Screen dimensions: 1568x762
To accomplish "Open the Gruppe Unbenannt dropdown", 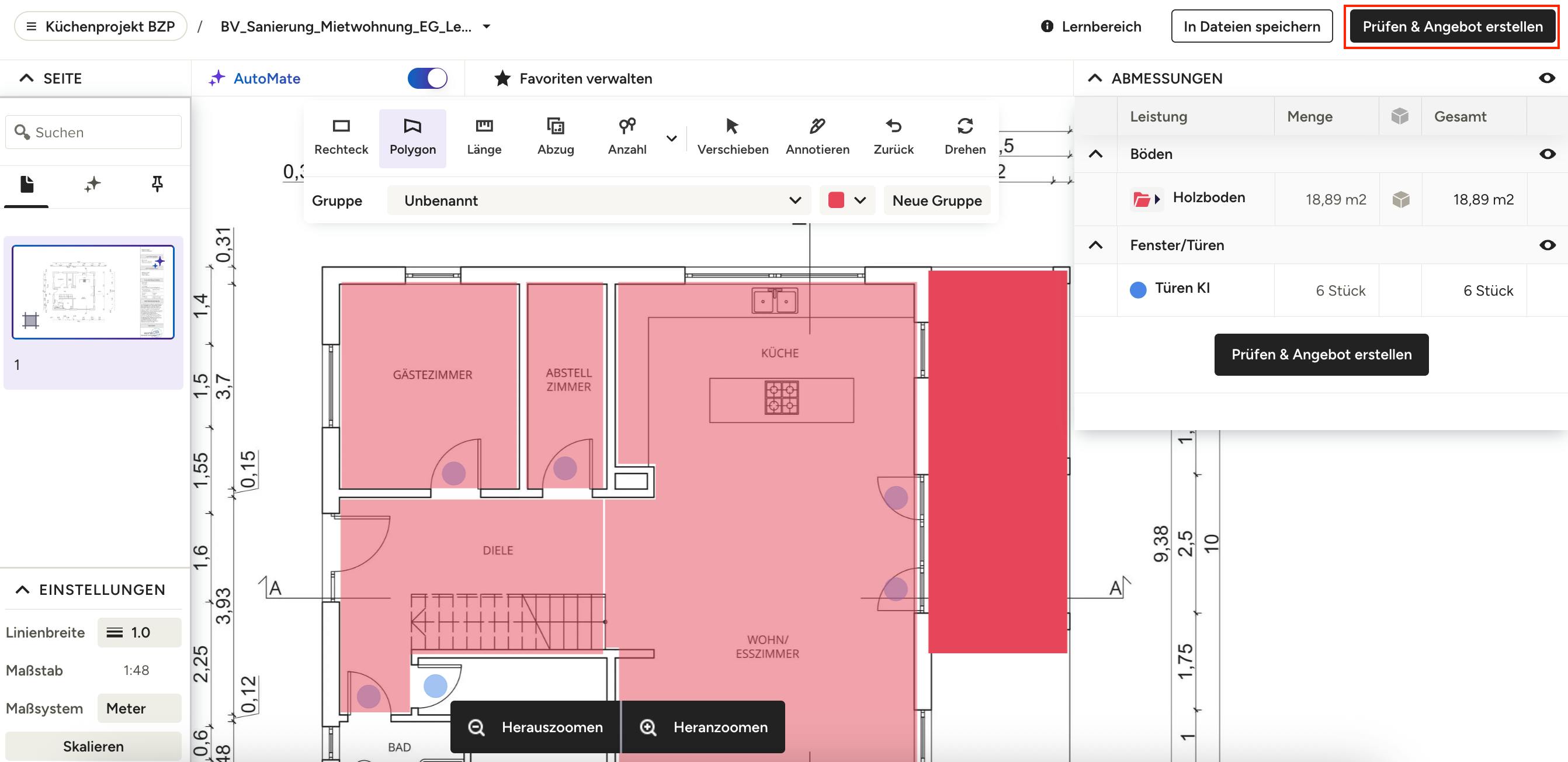I will [599, 200].
